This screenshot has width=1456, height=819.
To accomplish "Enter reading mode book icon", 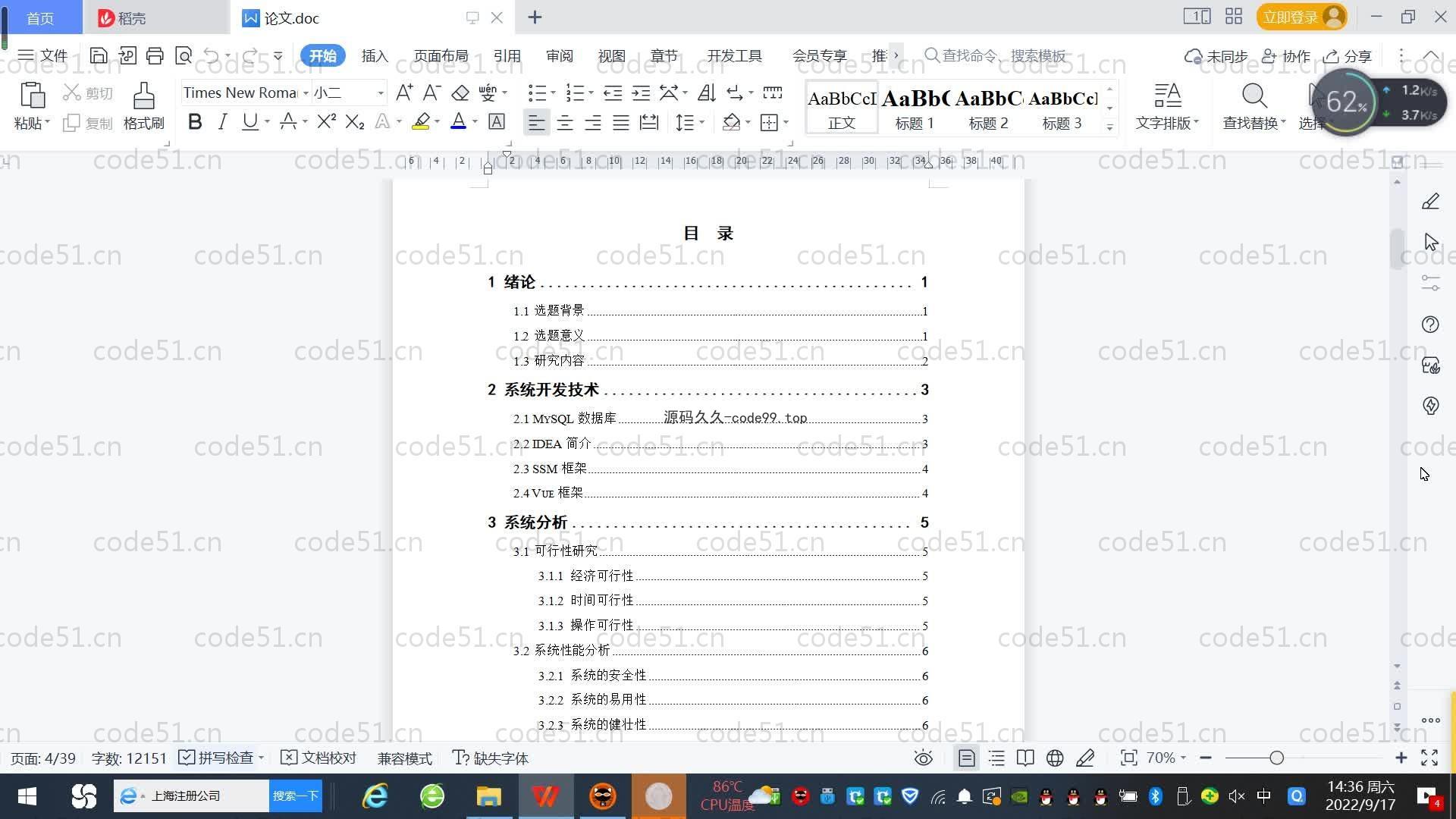I will [1025, 758].
